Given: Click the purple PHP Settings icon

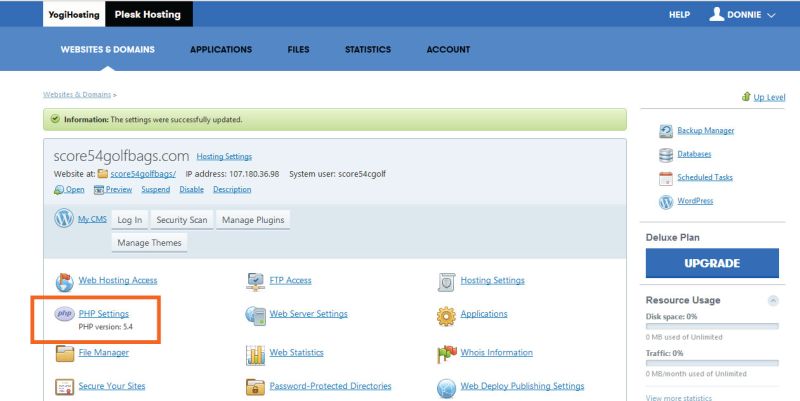Looking at the screenshot, I should tap(65, 314).
